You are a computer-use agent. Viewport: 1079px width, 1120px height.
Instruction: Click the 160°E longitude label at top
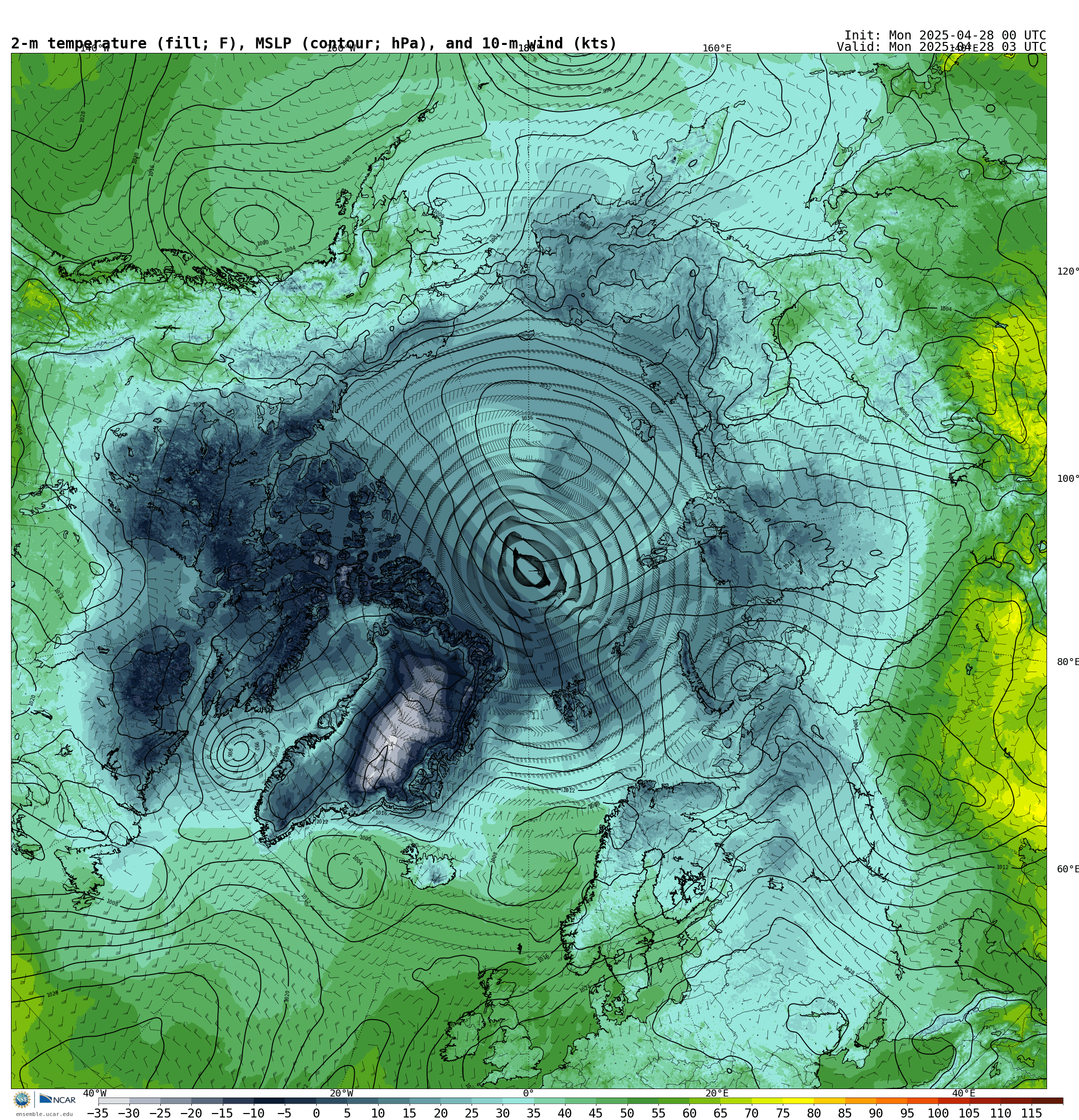point(716,48)
